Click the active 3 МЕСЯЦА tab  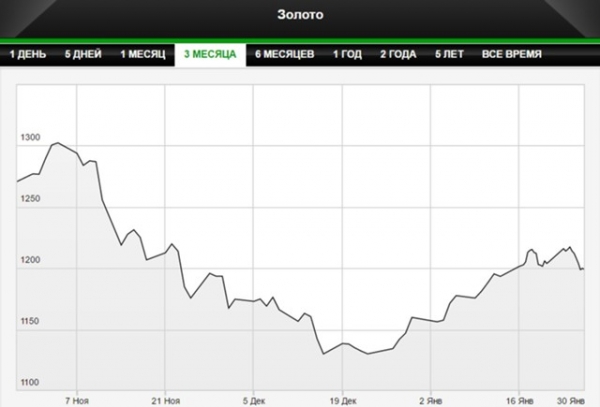click(210, 54)
